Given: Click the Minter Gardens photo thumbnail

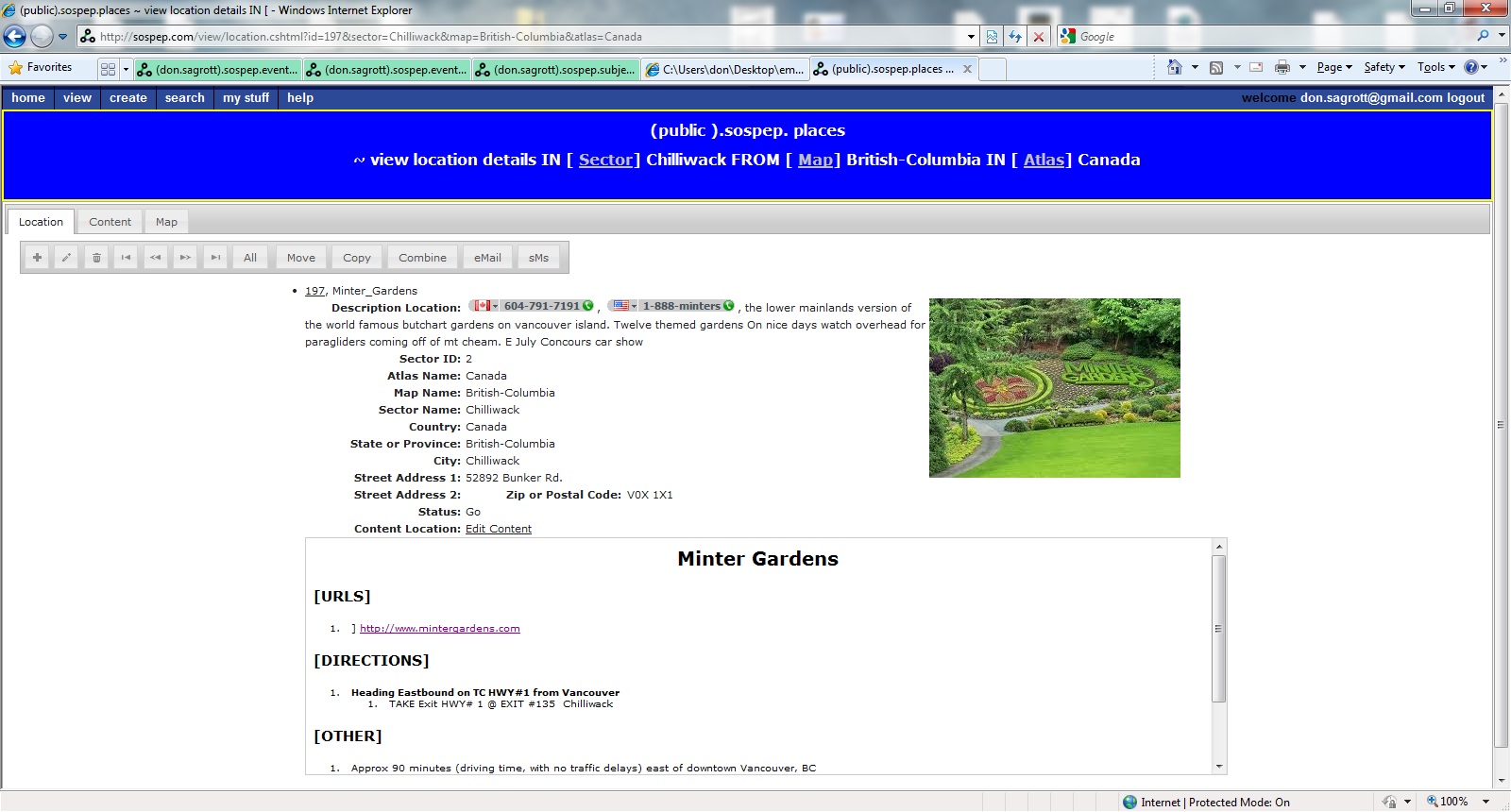Looking at the screenshot, I should (x=1055, y=388).
